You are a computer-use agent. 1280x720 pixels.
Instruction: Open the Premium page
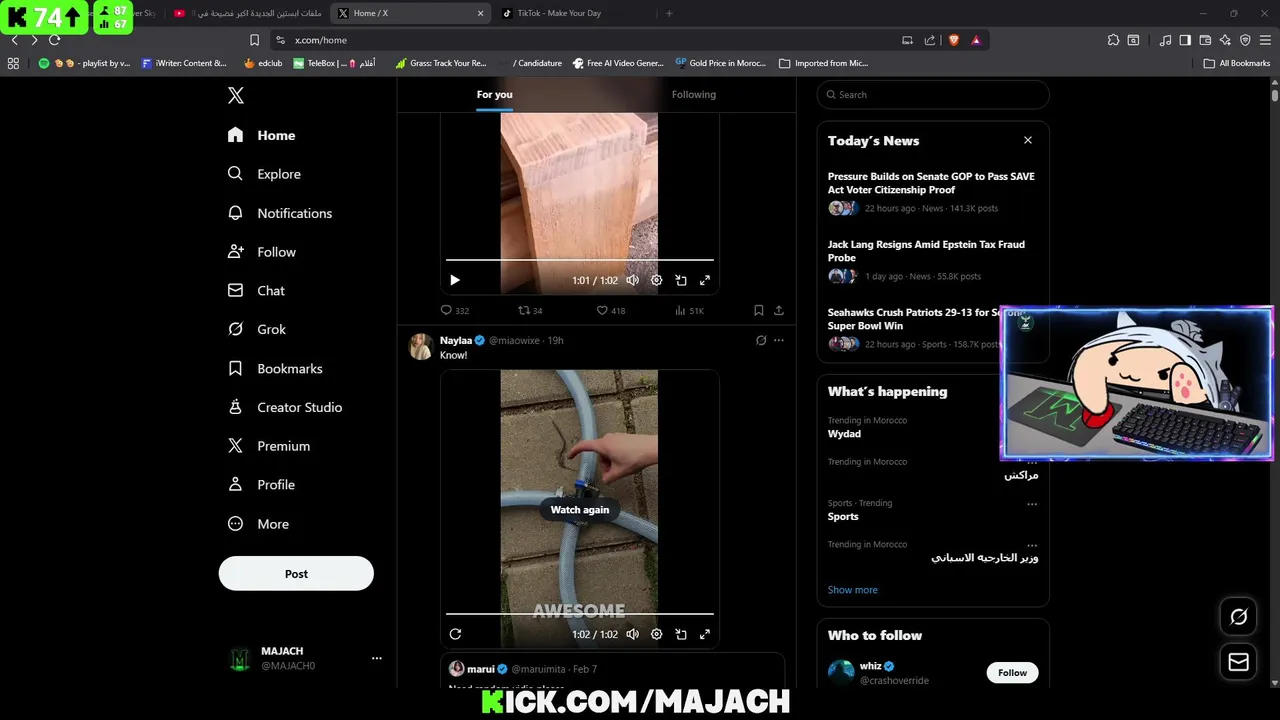[269, 446]
